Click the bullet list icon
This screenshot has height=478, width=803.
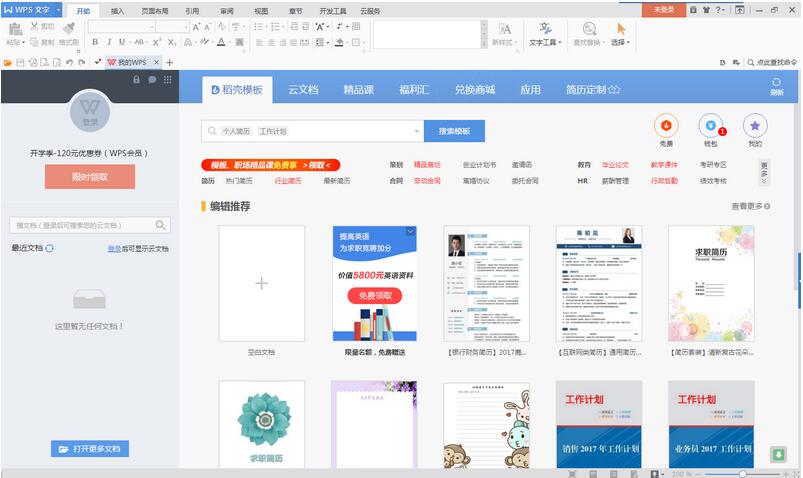coord(258,26)
